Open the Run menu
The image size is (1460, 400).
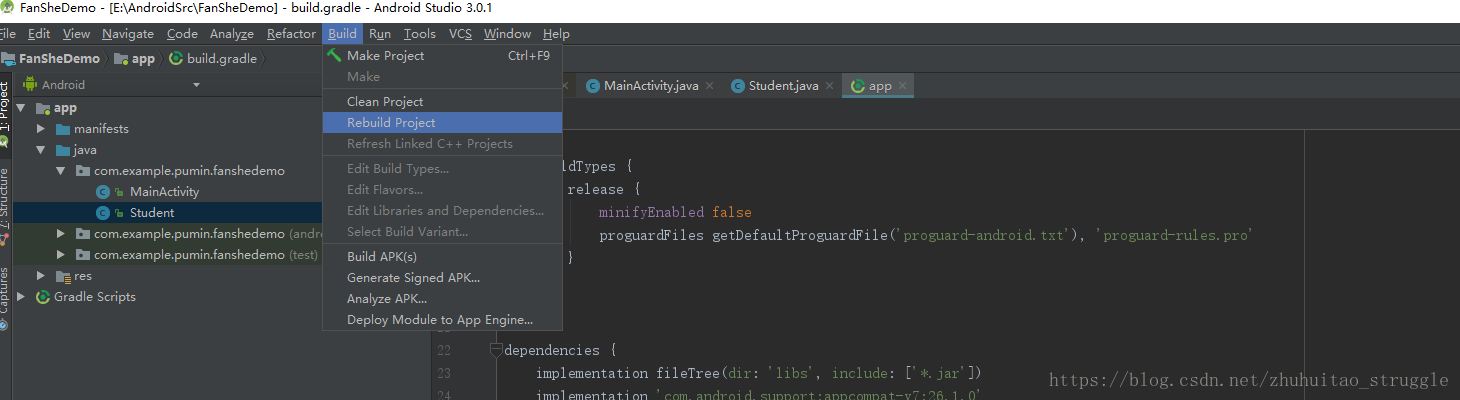pos(380,33)
